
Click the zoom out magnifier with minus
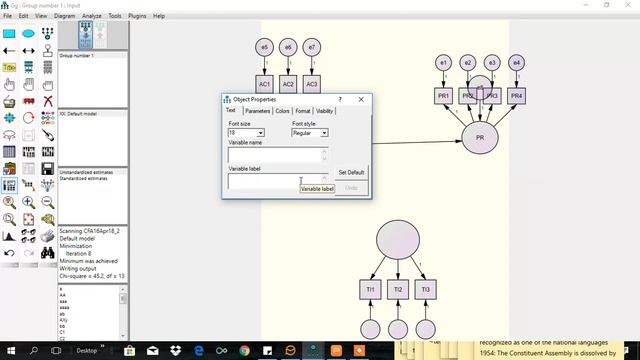(x=47, y=202)
